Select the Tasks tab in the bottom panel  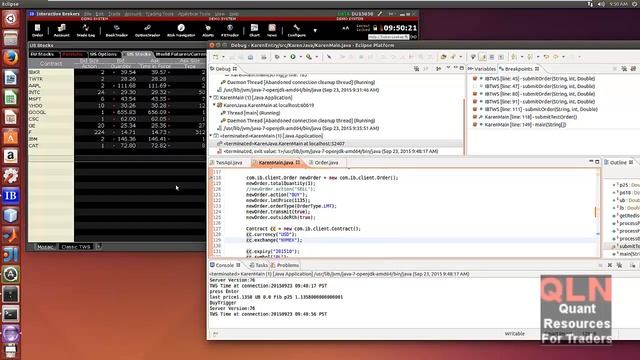[259, 265]
